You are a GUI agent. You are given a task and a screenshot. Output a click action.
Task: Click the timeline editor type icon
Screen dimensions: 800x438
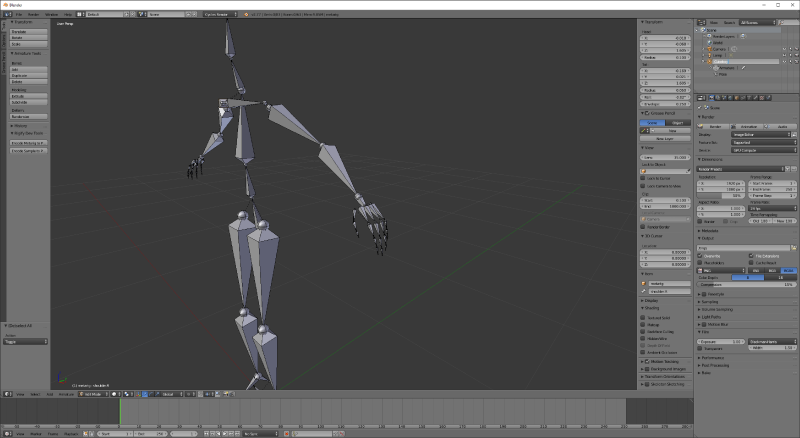point(8,434)
